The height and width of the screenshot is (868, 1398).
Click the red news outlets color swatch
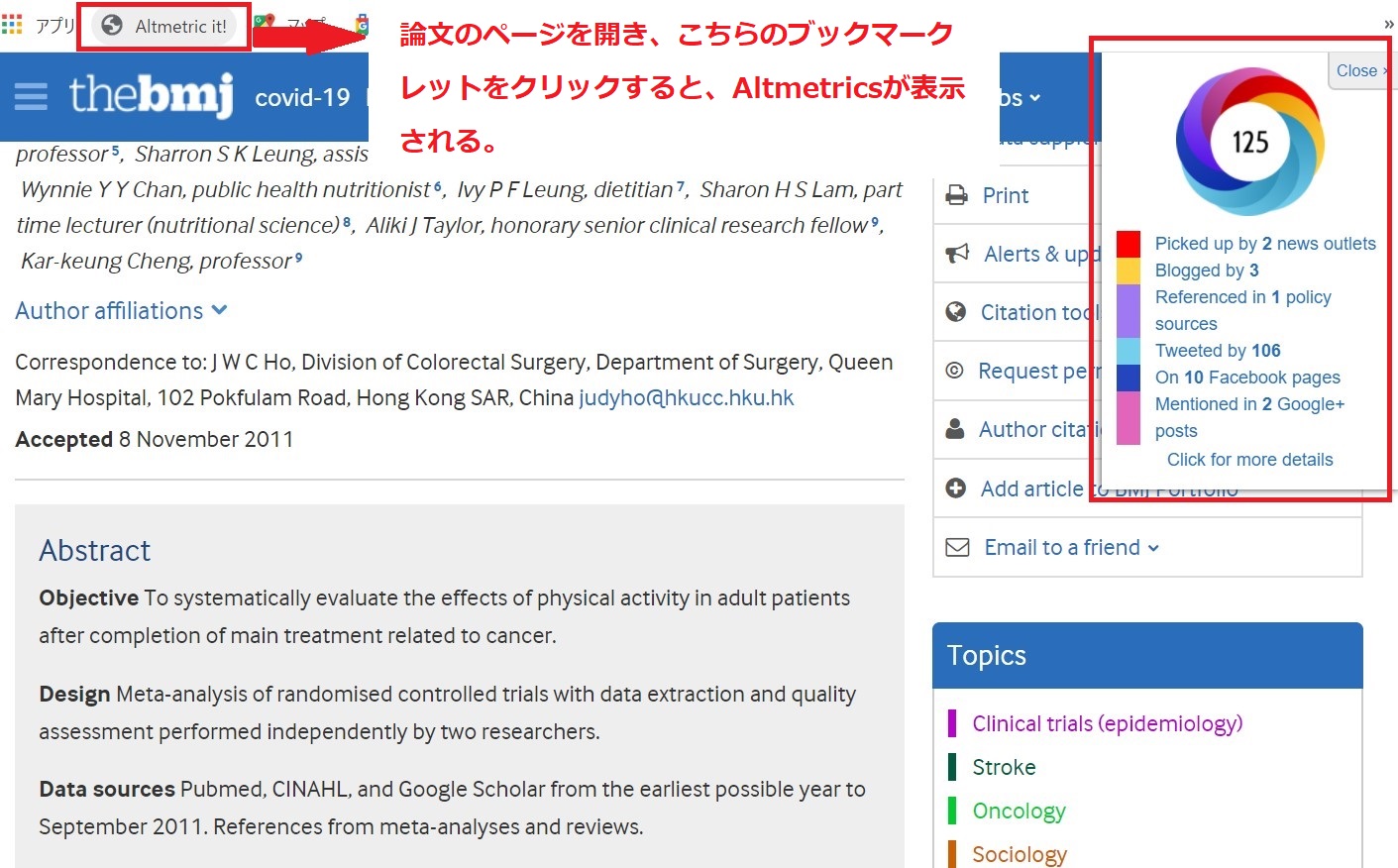pos(1128,244)
